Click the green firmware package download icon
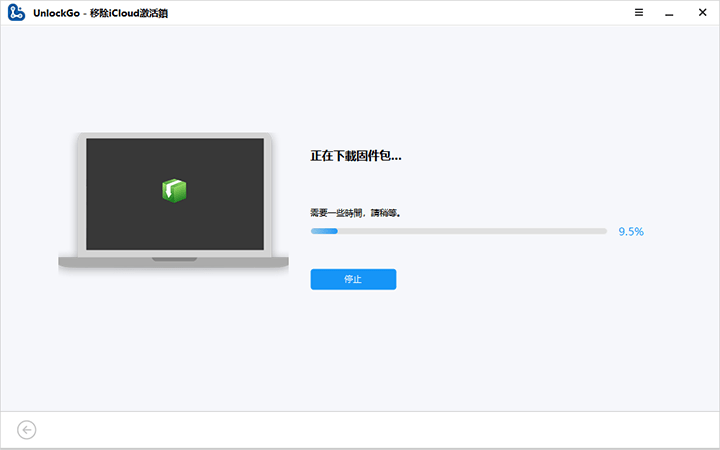Screen dimensions: 720x450 (175, 190)
